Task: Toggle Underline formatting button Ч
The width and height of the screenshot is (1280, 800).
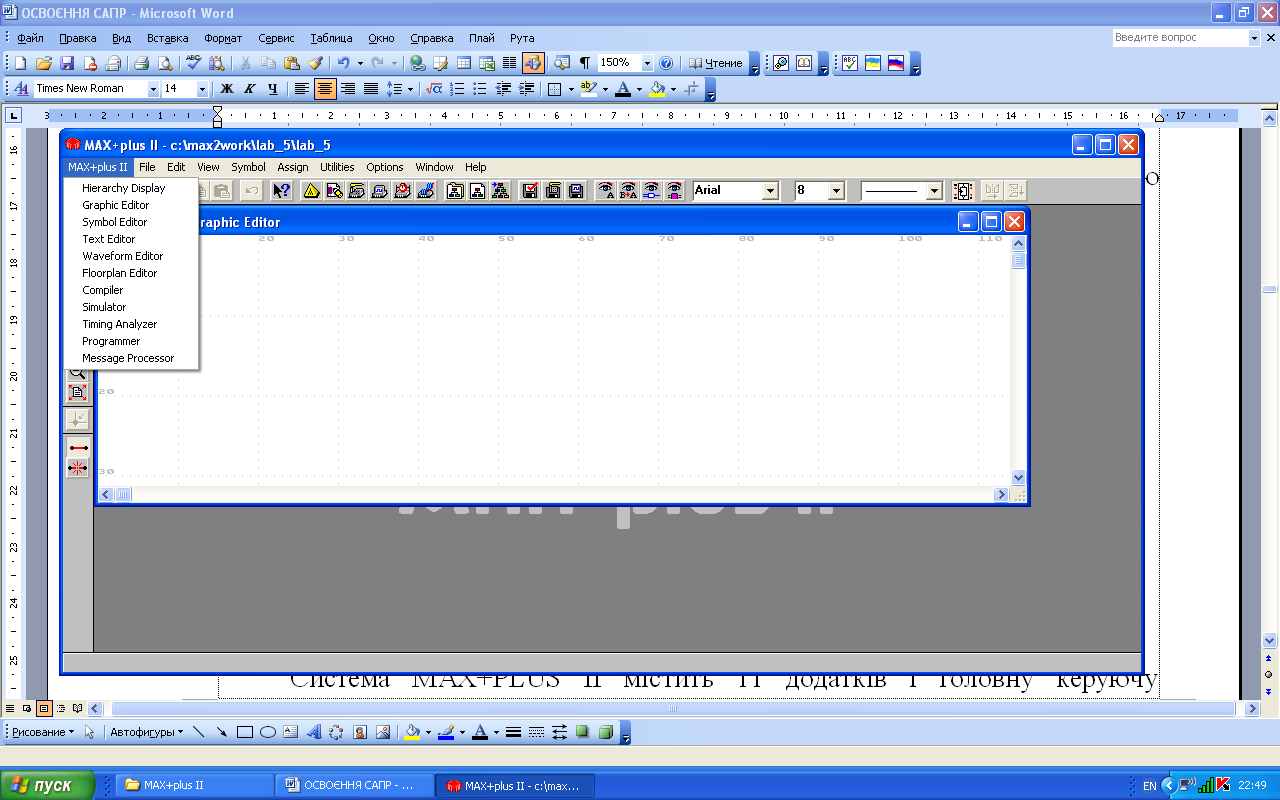Action: (272, 89)
